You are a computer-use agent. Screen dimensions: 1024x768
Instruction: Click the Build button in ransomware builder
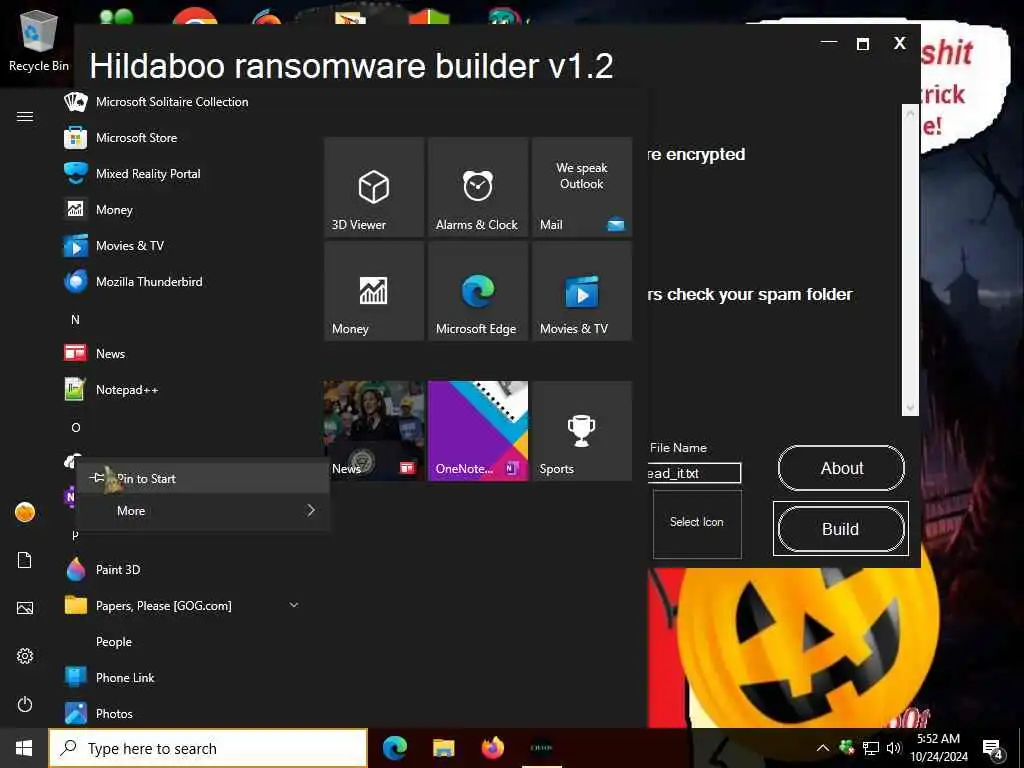[841, 529]
